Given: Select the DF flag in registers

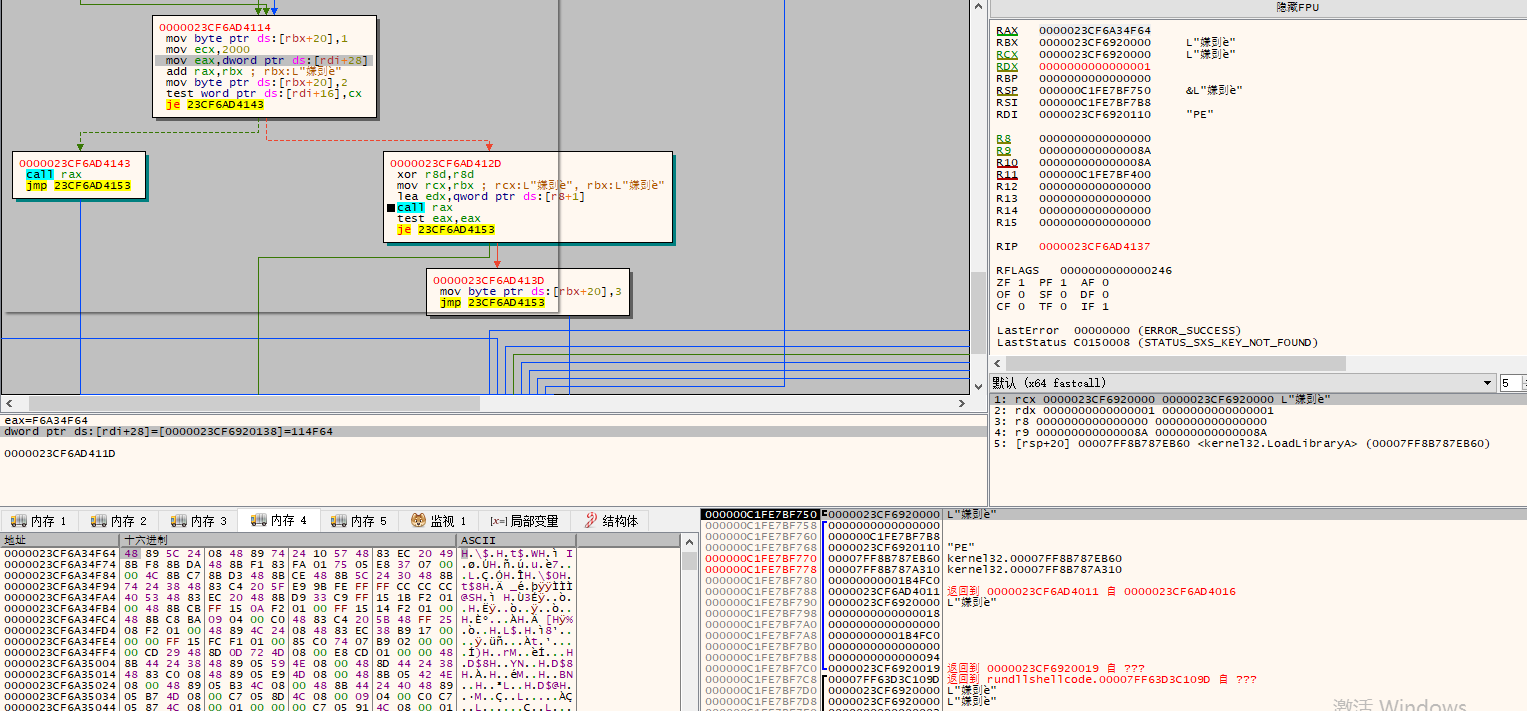Looking at the screenshot, I should (1097, 294).
